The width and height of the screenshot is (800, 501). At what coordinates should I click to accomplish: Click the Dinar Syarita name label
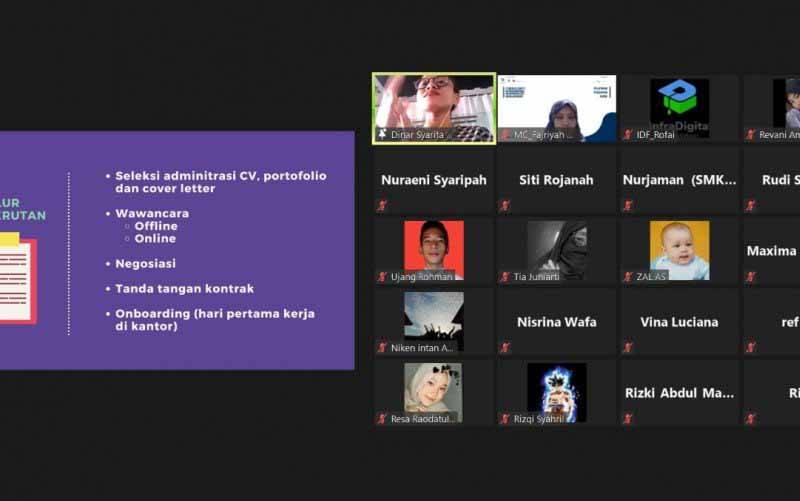point(417,135)
